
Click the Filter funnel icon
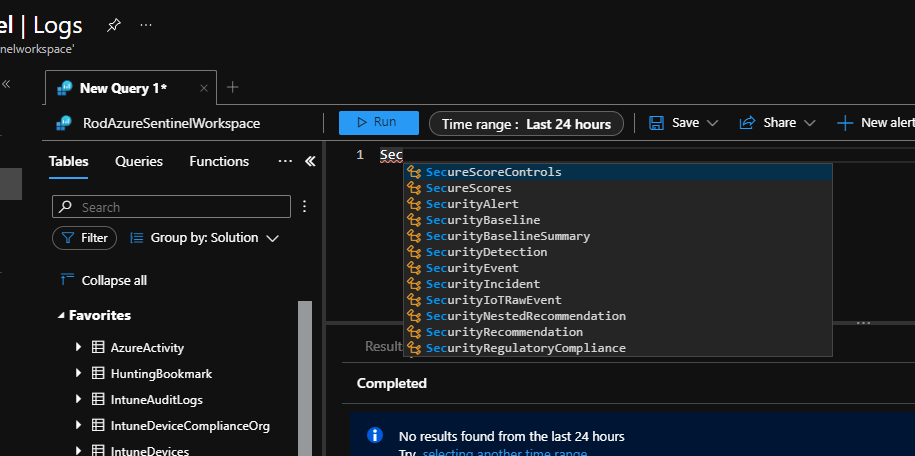[68, 238]
